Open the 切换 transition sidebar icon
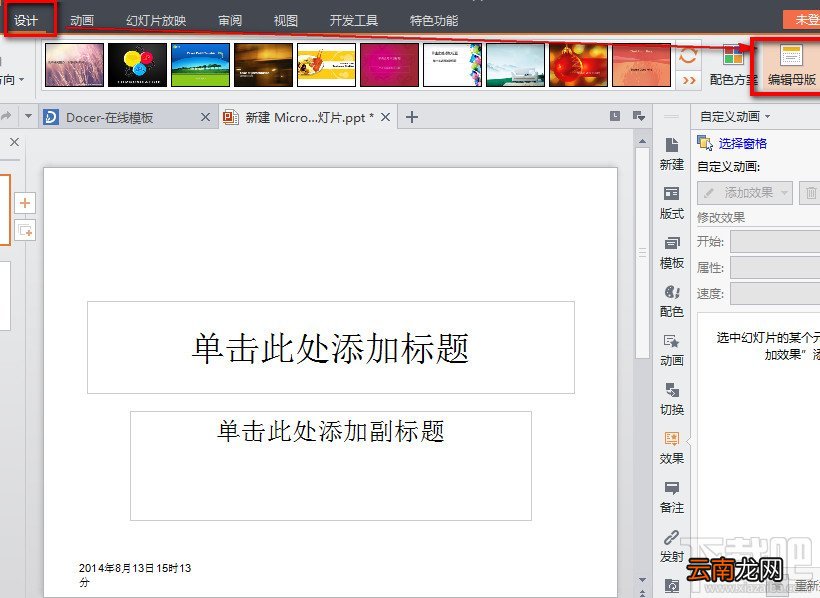The image size is (820, 598). coord(672,399)
